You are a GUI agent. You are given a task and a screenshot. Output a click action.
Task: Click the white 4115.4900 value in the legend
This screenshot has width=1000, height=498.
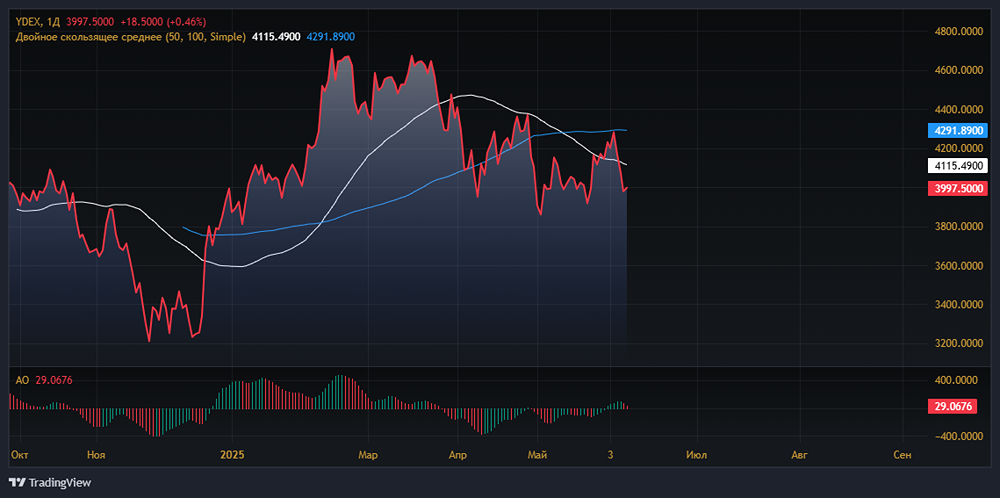tap(276, 38)
